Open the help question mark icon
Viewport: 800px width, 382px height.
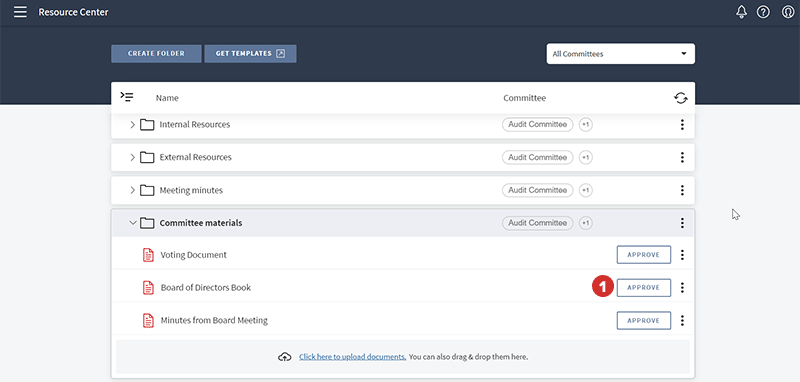click(763, 12)
